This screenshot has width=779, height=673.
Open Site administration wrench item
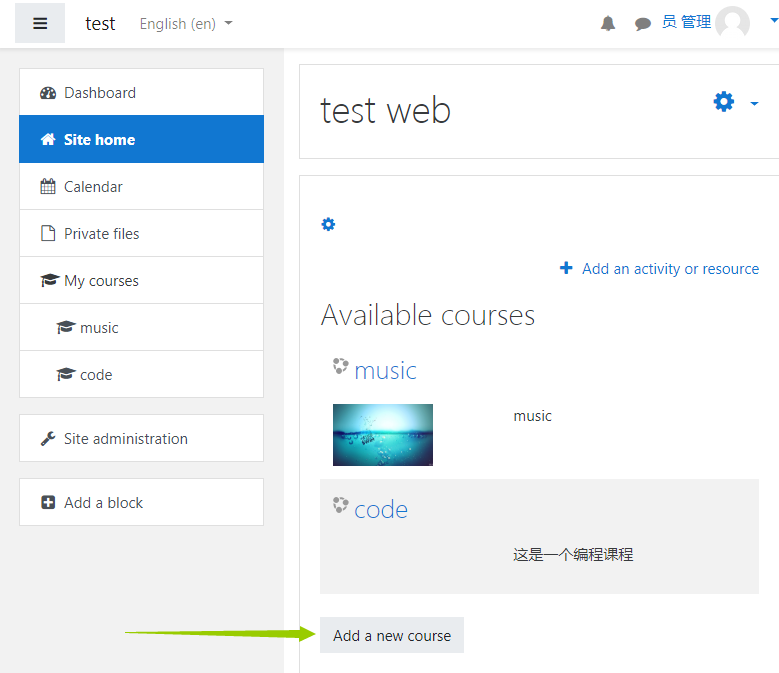pos(125,439)
